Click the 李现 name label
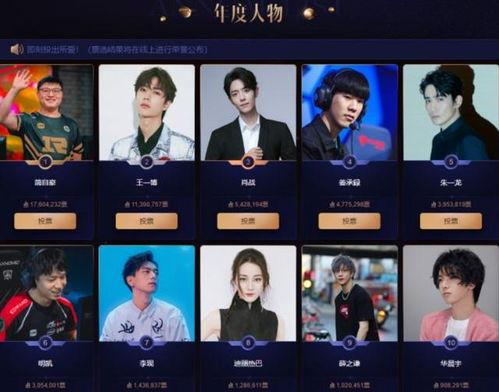The image size is (499, 392). click(x=147, y=363)
